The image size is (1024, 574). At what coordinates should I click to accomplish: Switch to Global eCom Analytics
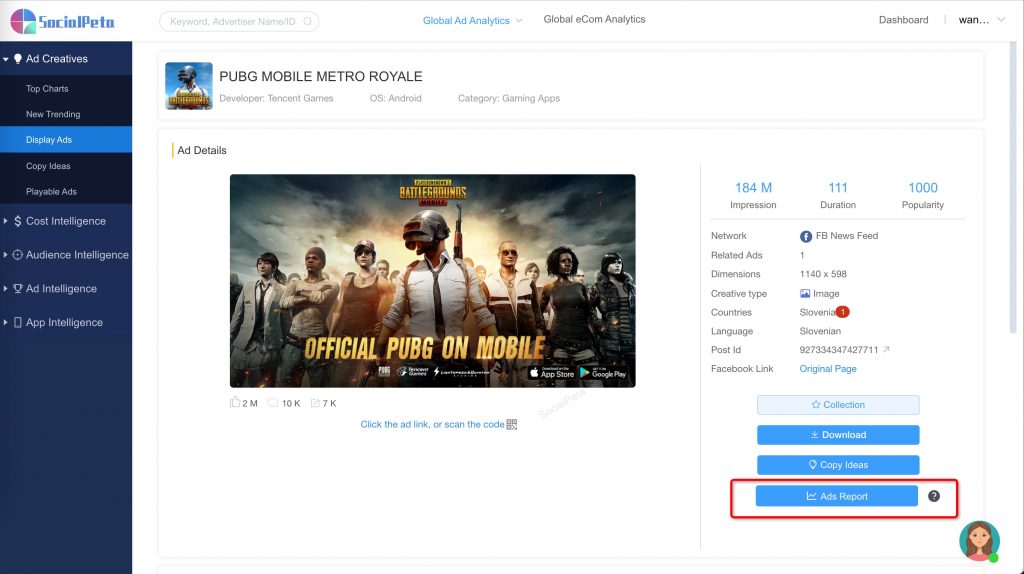click(594, 20)
